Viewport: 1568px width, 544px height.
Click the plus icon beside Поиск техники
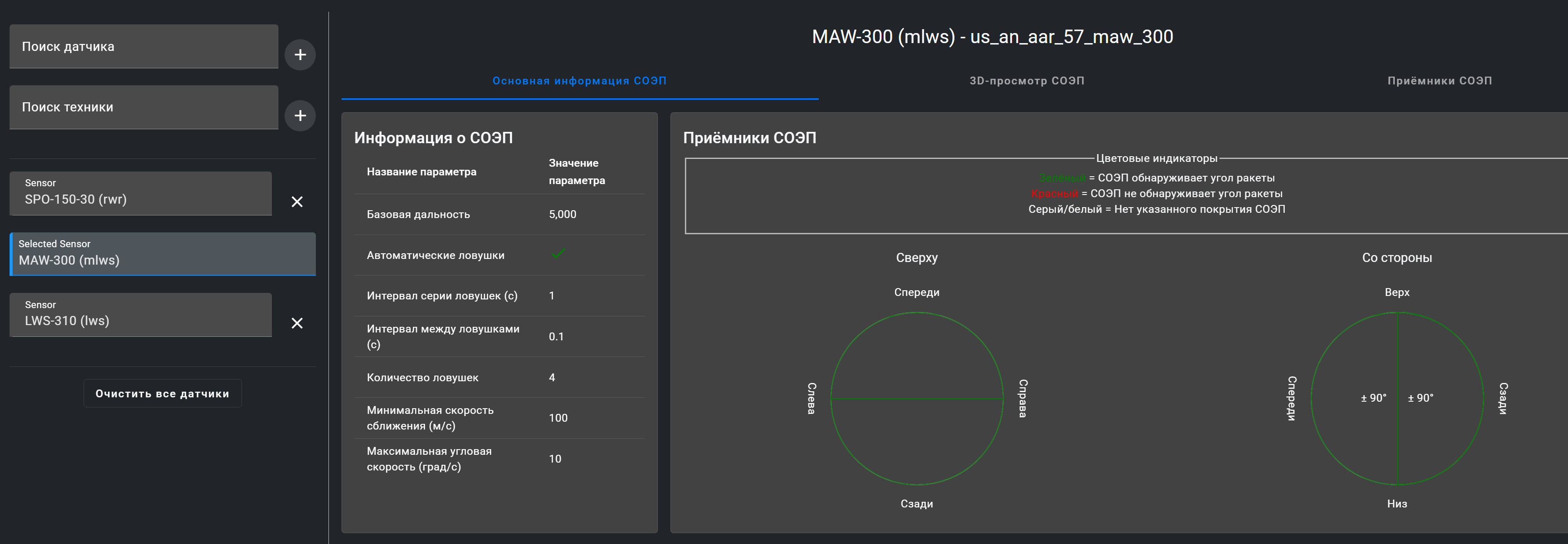coord(300,116)
